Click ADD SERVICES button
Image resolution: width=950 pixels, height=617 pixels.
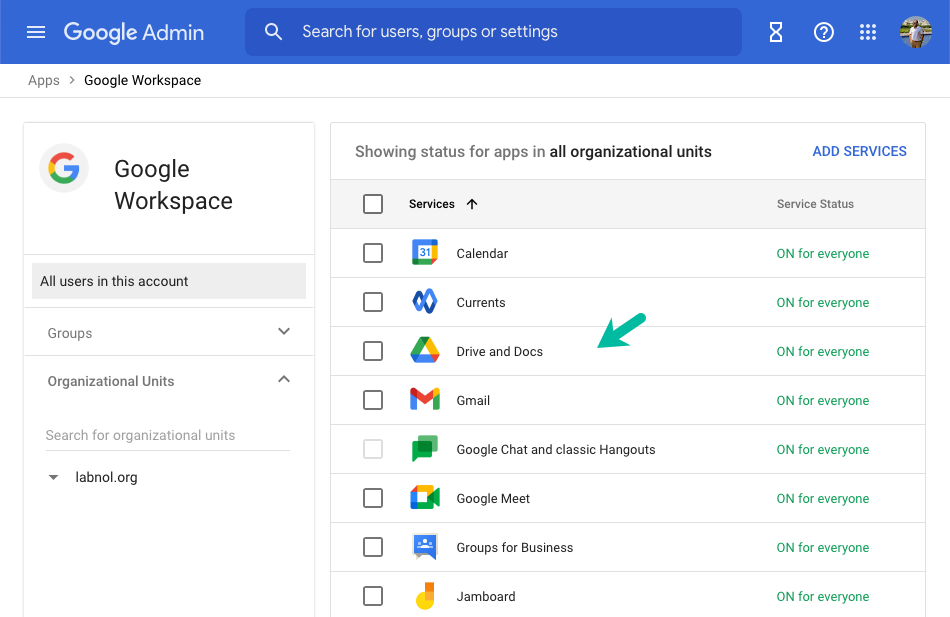(x=859, y=151)
